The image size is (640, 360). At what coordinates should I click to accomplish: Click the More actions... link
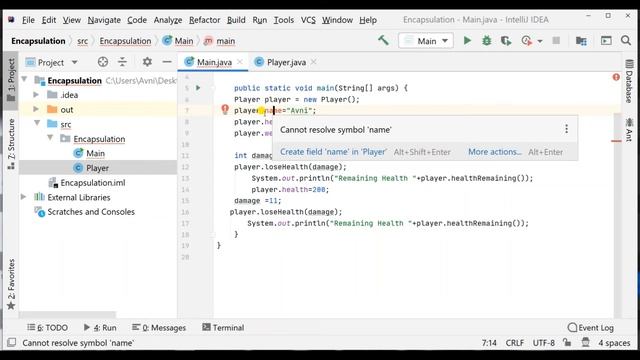pos(495,152)
